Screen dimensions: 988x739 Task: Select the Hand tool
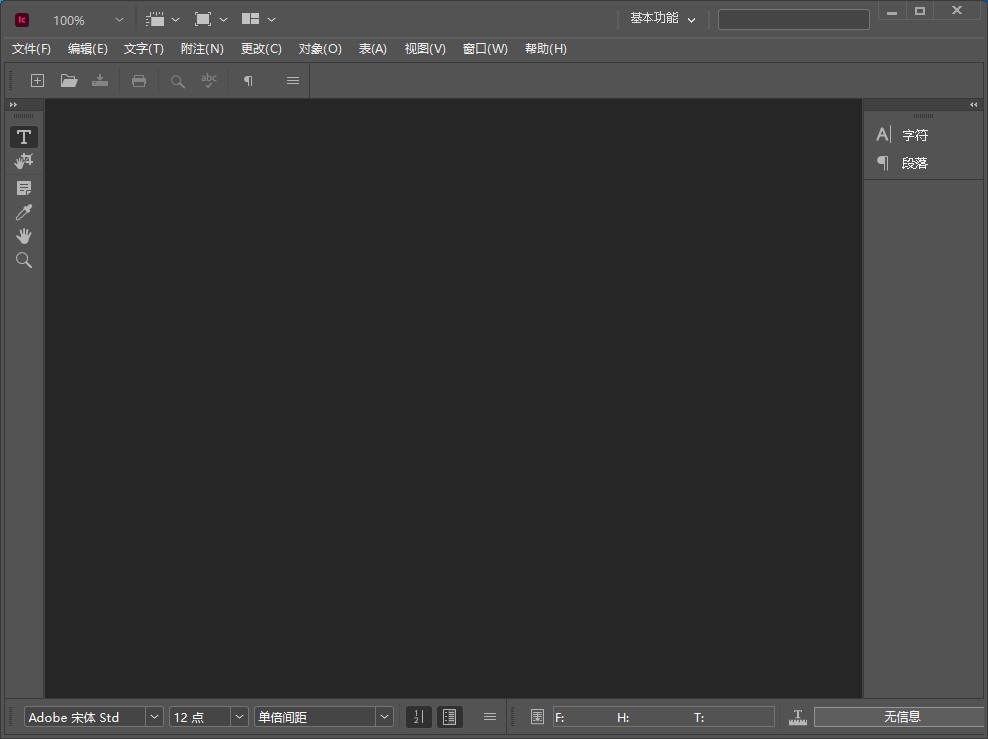(23, 236)
